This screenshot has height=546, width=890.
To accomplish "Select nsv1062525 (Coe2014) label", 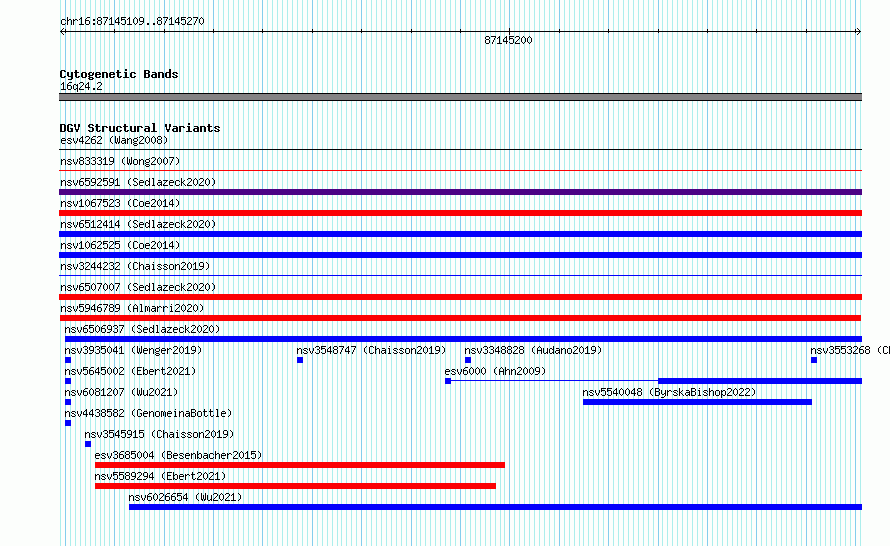I will coord(120,245).
